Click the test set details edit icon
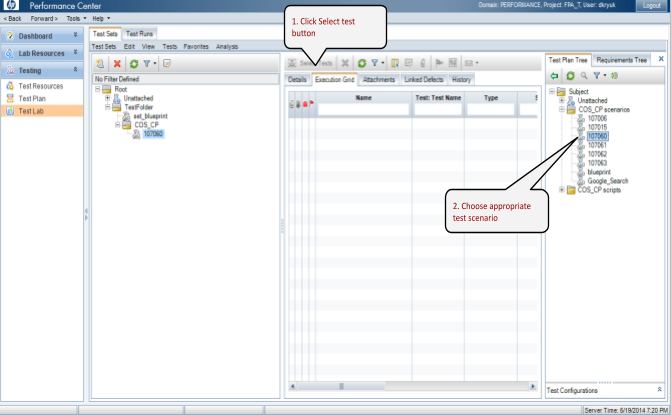Image resolution: width=671 pixels, height=415 pixels. click(x=167, y=64)
